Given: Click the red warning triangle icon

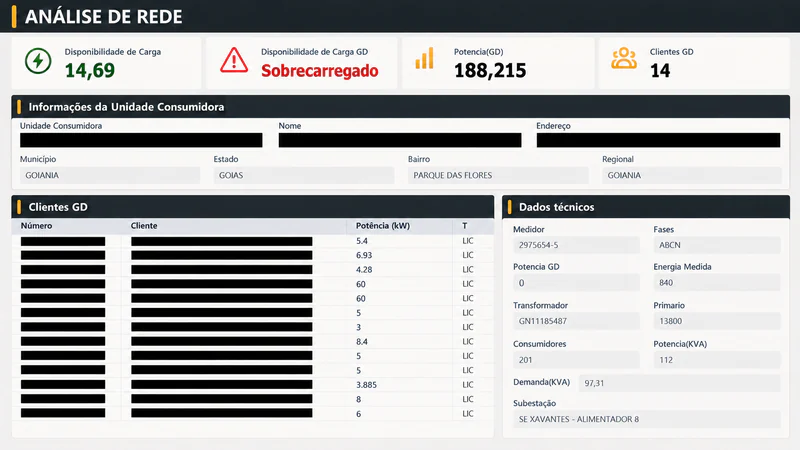Looking at the screenshot, I should (234, 60).
